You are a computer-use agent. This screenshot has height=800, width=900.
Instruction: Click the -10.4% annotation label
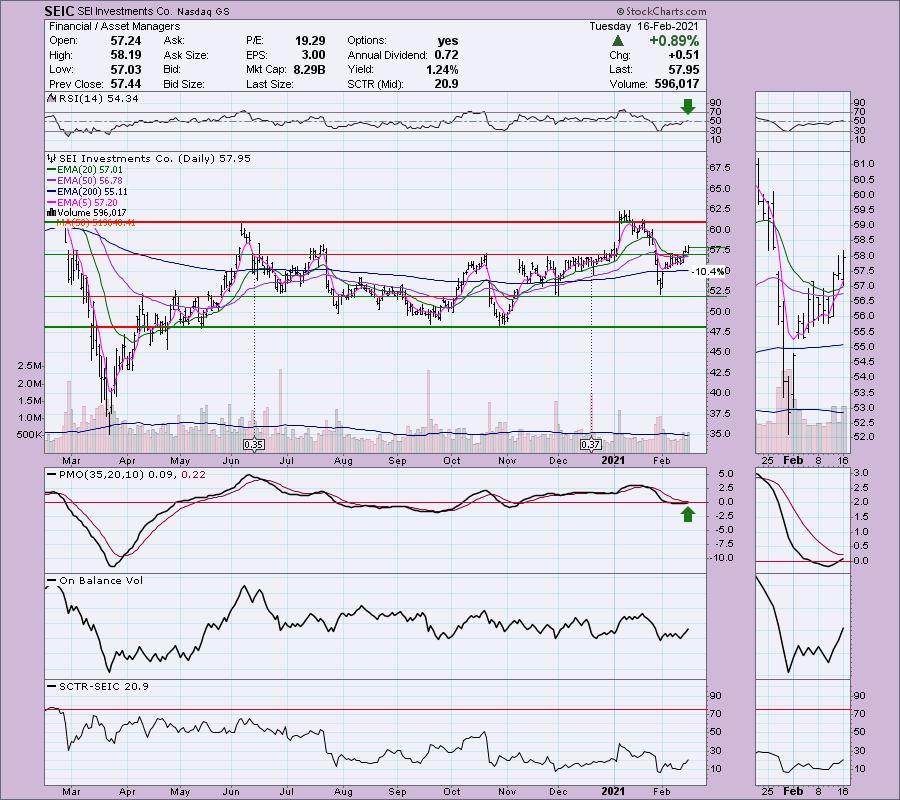[709, 271]
